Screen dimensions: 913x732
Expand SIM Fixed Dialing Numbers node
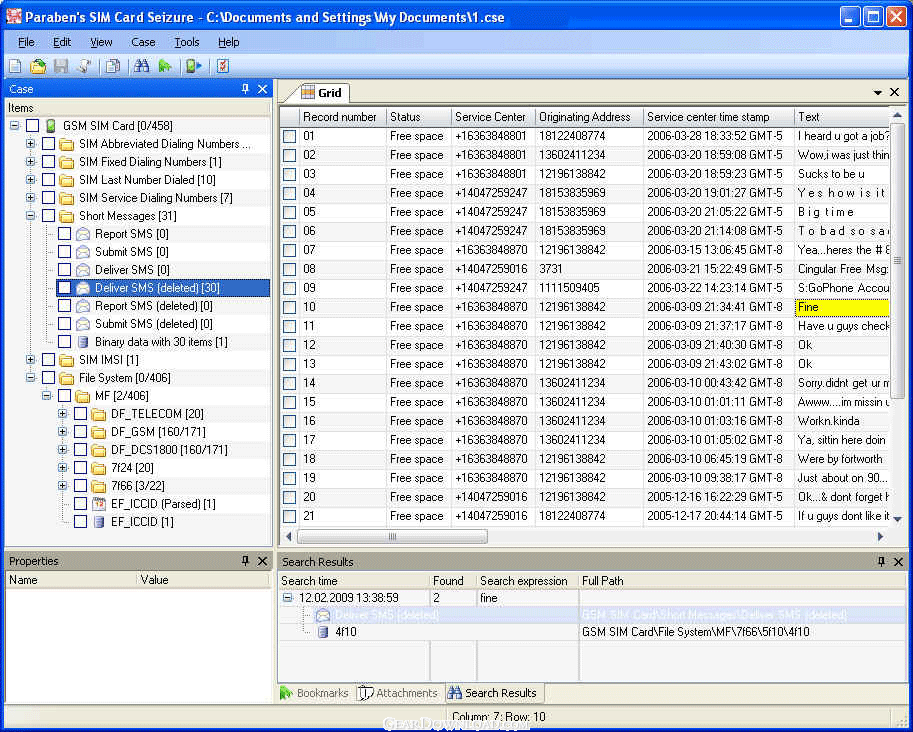(30, 162)
